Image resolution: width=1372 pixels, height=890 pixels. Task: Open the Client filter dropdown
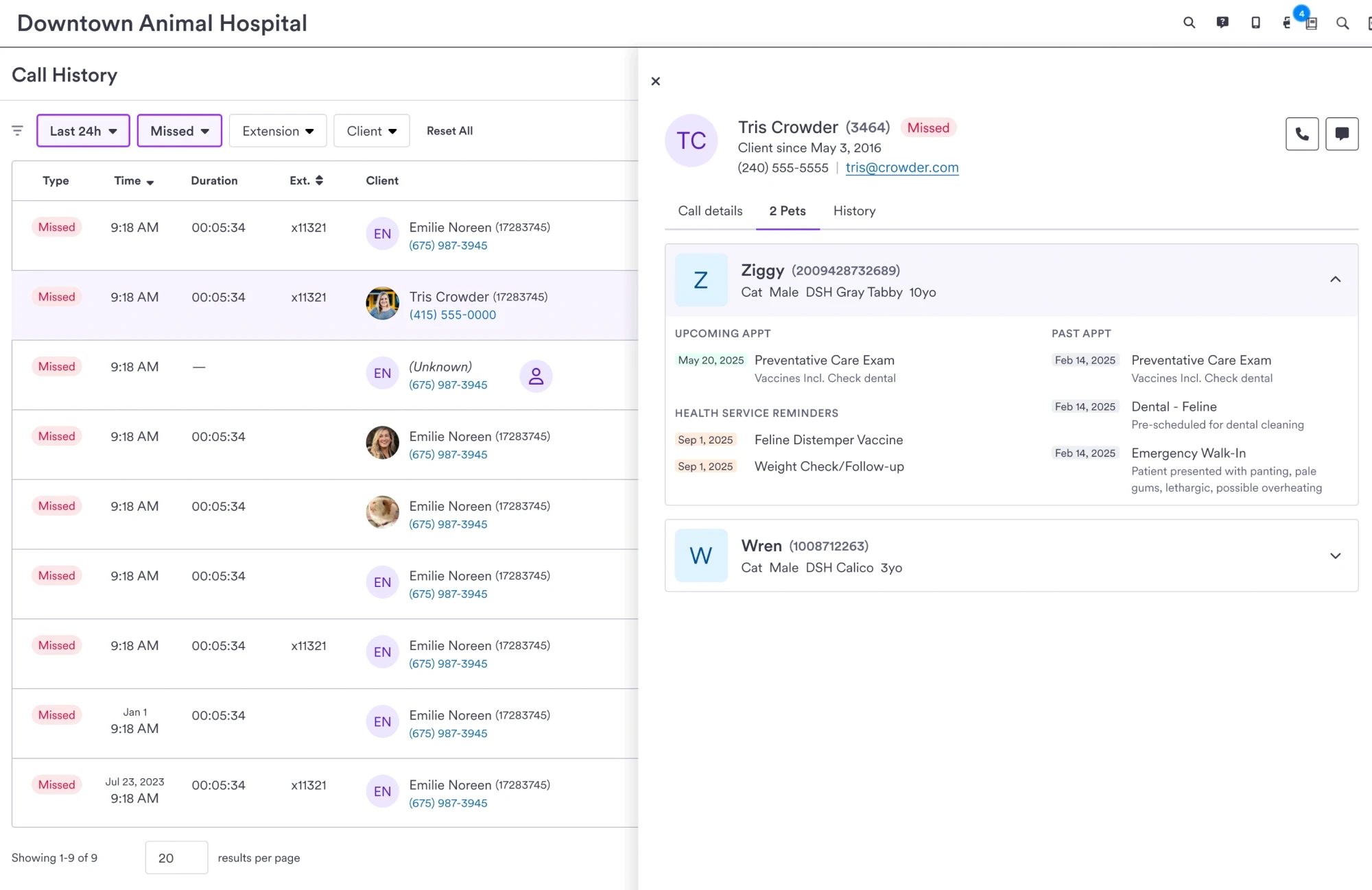[371, 131]
